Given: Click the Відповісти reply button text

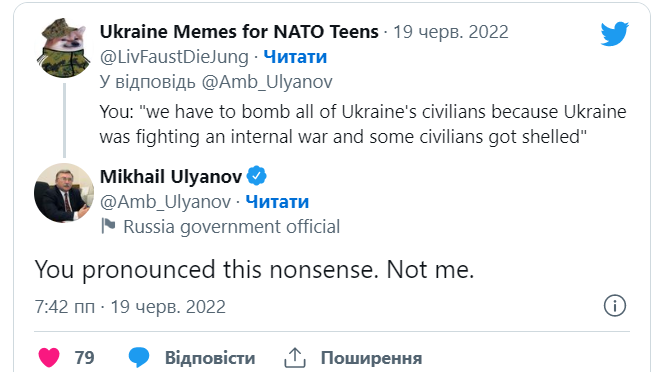Looking at the screenshot, I should point(210,358).
